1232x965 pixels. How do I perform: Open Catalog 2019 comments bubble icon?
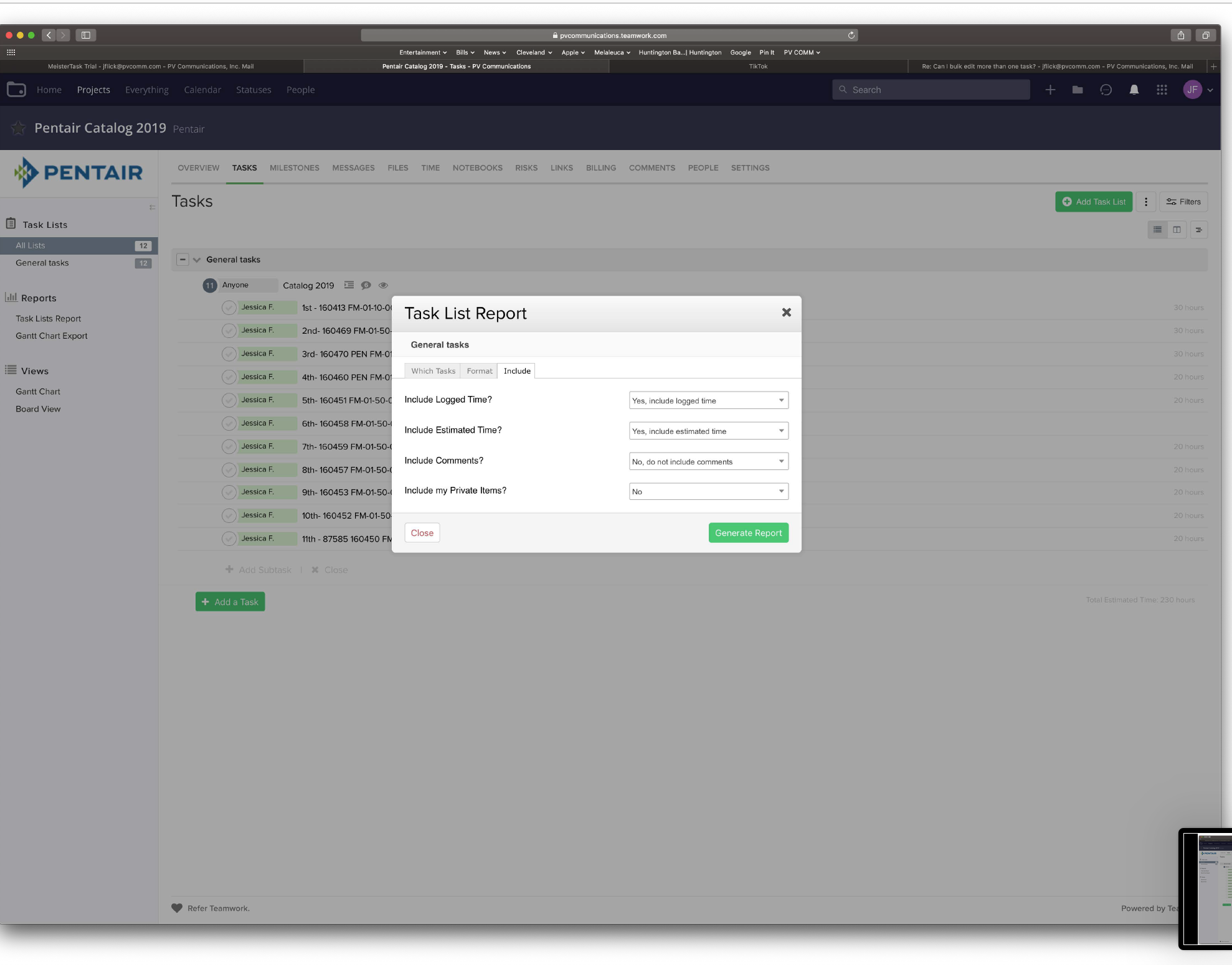[x=366, y=285]
